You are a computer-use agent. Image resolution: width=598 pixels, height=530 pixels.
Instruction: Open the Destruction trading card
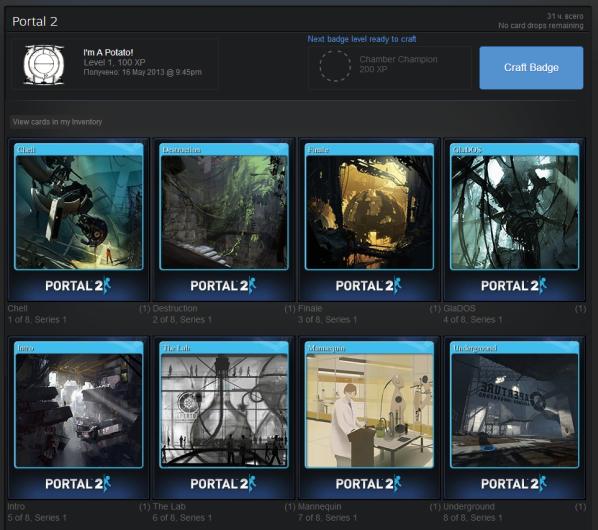tap(224, 219)
